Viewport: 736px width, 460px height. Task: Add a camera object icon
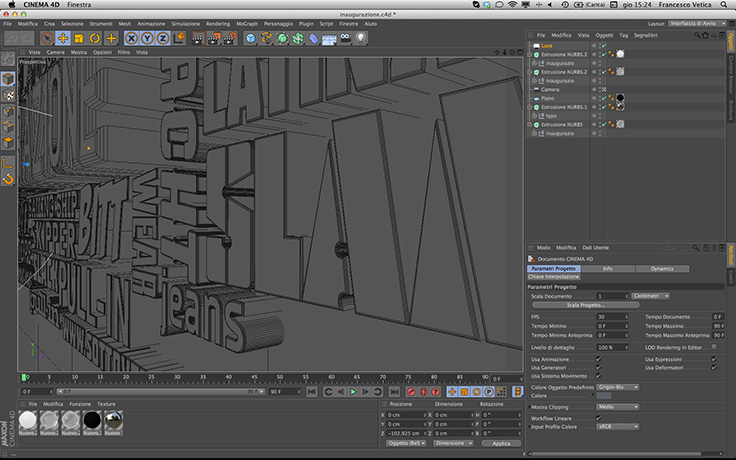tap(345, 38)
